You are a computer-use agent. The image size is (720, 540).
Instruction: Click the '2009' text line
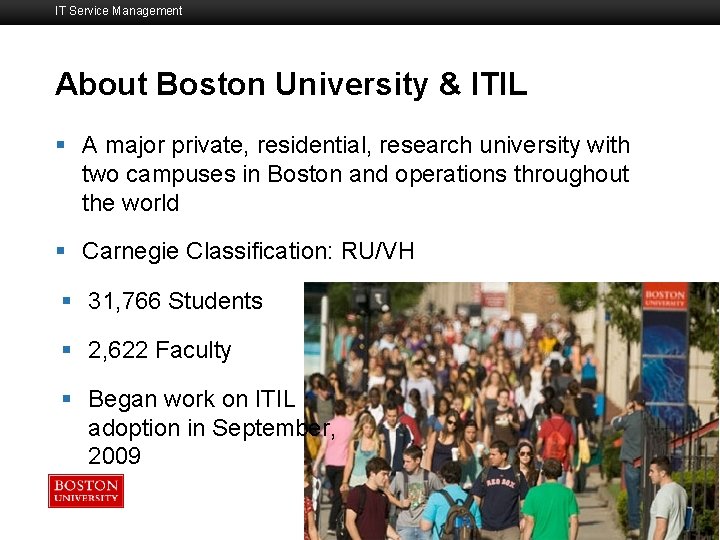[x=114, y=456]
